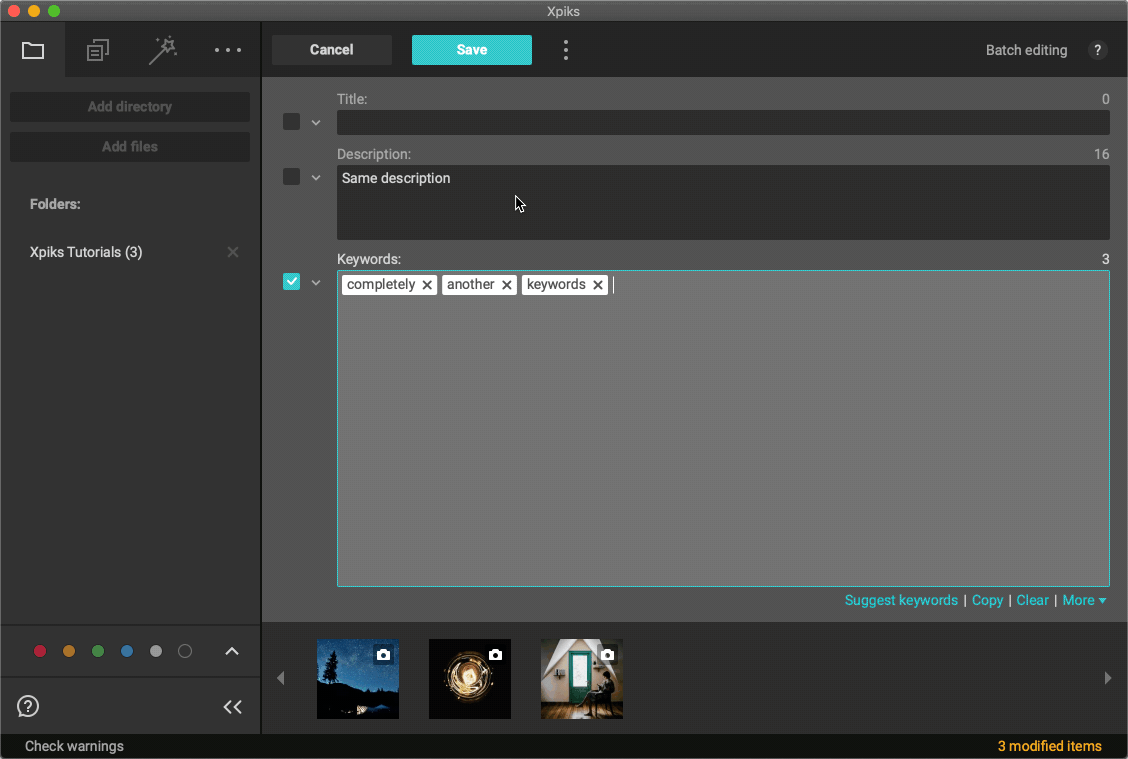
Task: Remove Xpiks Tutorials folder via X icon
Action: click(x=232, y=252)
